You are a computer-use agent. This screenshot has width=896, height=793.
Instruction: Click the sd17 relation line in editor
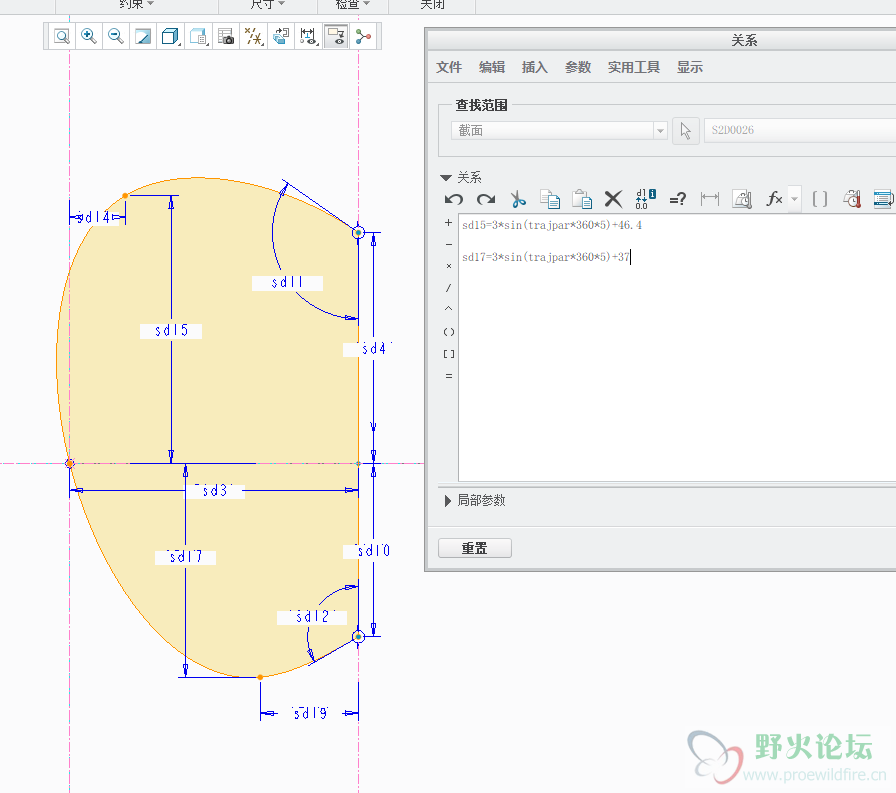(x=546, y=257)
